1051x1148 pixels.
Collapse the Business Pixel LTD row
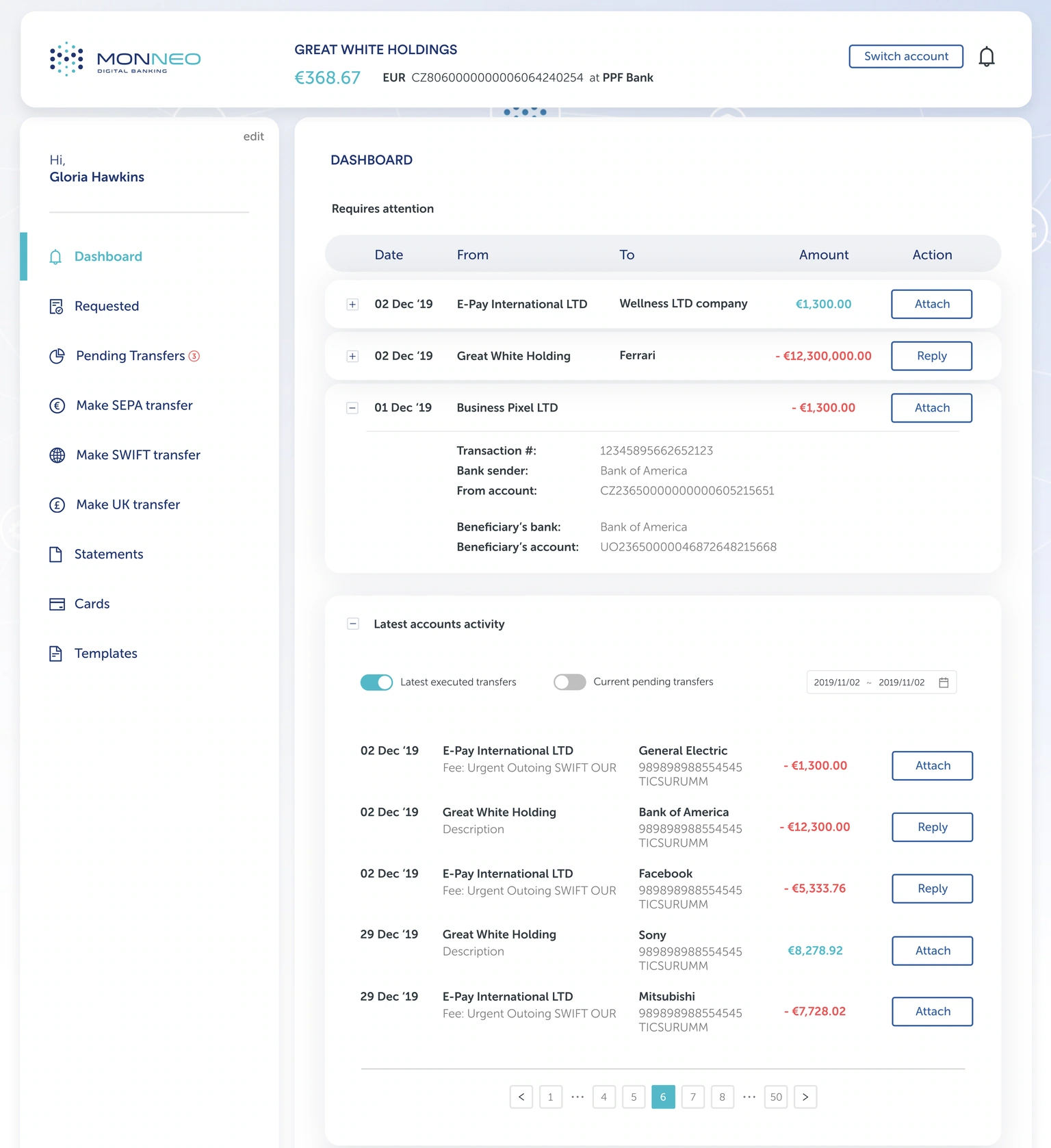[x=352, y=408]
